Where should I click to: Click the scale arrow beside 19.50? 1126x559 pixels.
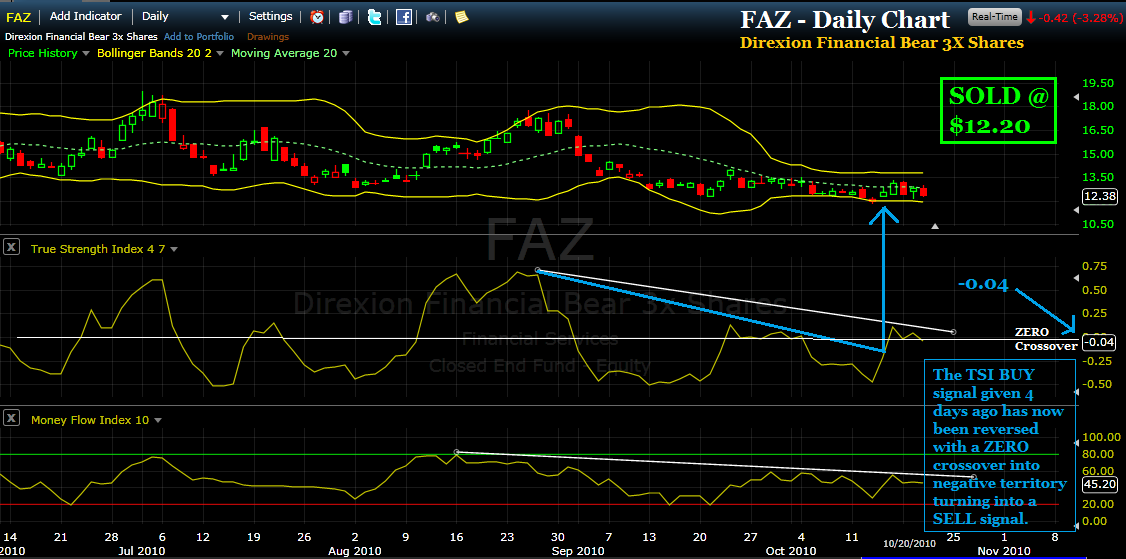click(1075, 97)
